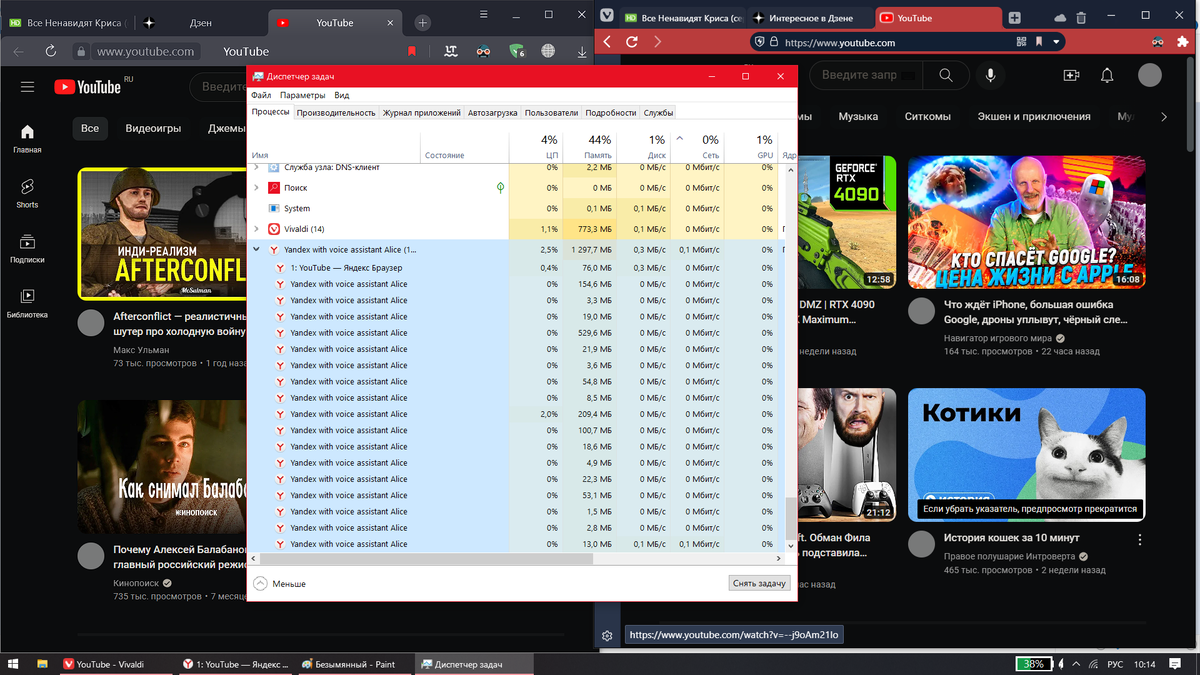Switch to Интересное в Дзене tab in Vivaldi
The width and height of the screenshot is (1200, 675).
point(811,17)
